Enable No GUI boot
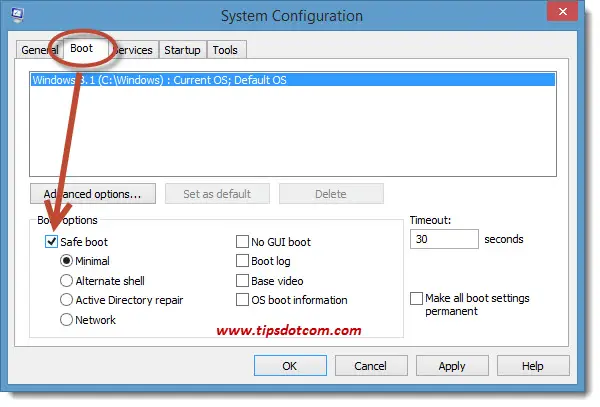 coord(242,242)
